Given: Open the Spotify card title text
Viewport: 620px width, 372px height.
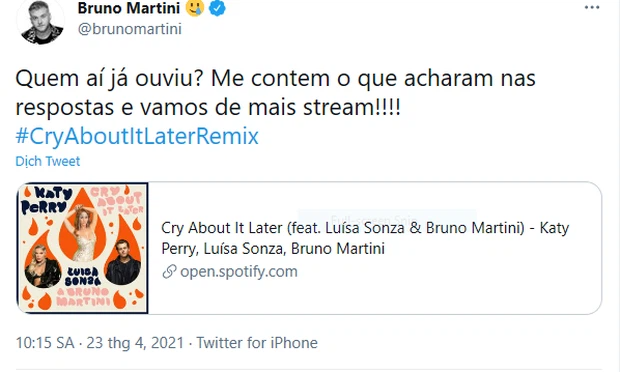Looking at the screenshot, I should [x=365, y=238].
